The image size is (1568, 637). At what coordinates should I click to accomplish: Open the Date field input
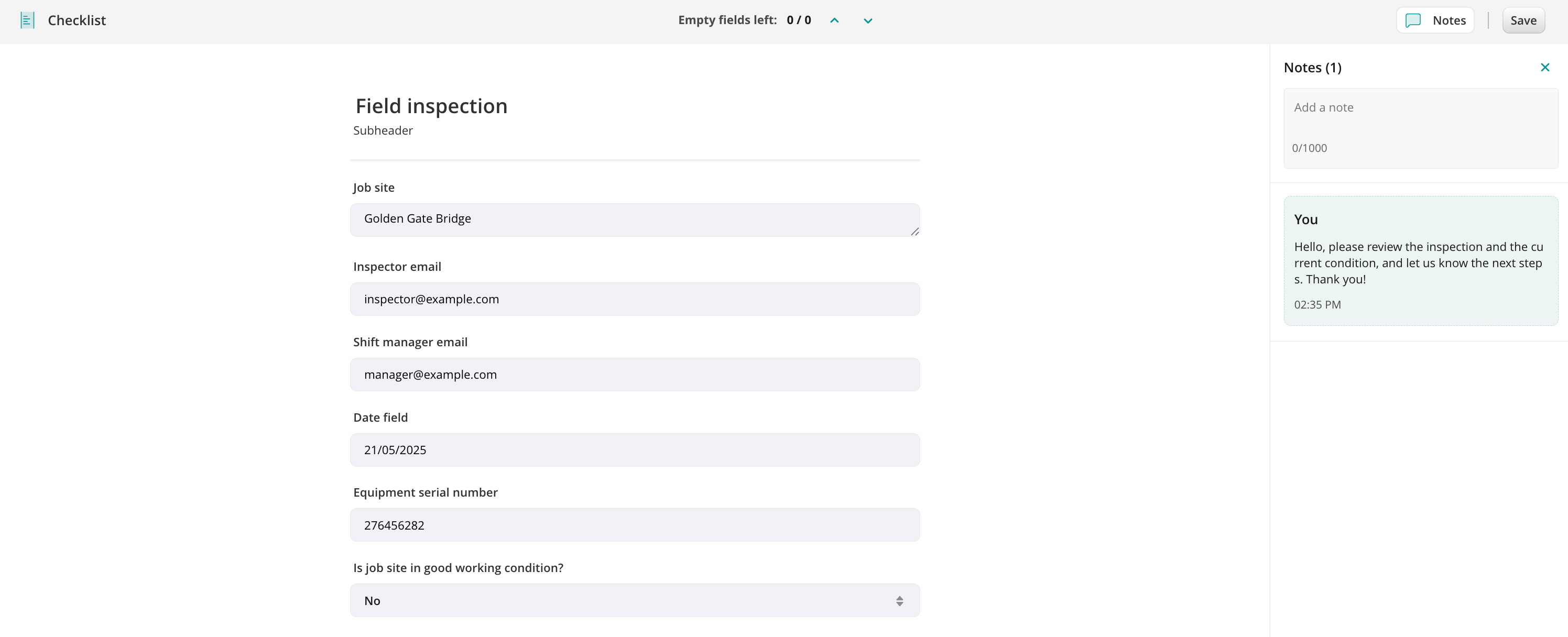634,450
